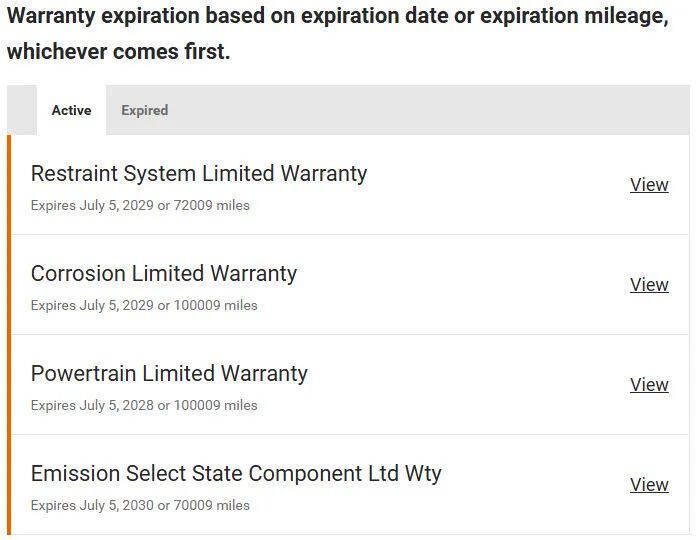Click Emission Select State Component Ltd Wty title
This screenshot has width=696, height=540.
point(236,473)
